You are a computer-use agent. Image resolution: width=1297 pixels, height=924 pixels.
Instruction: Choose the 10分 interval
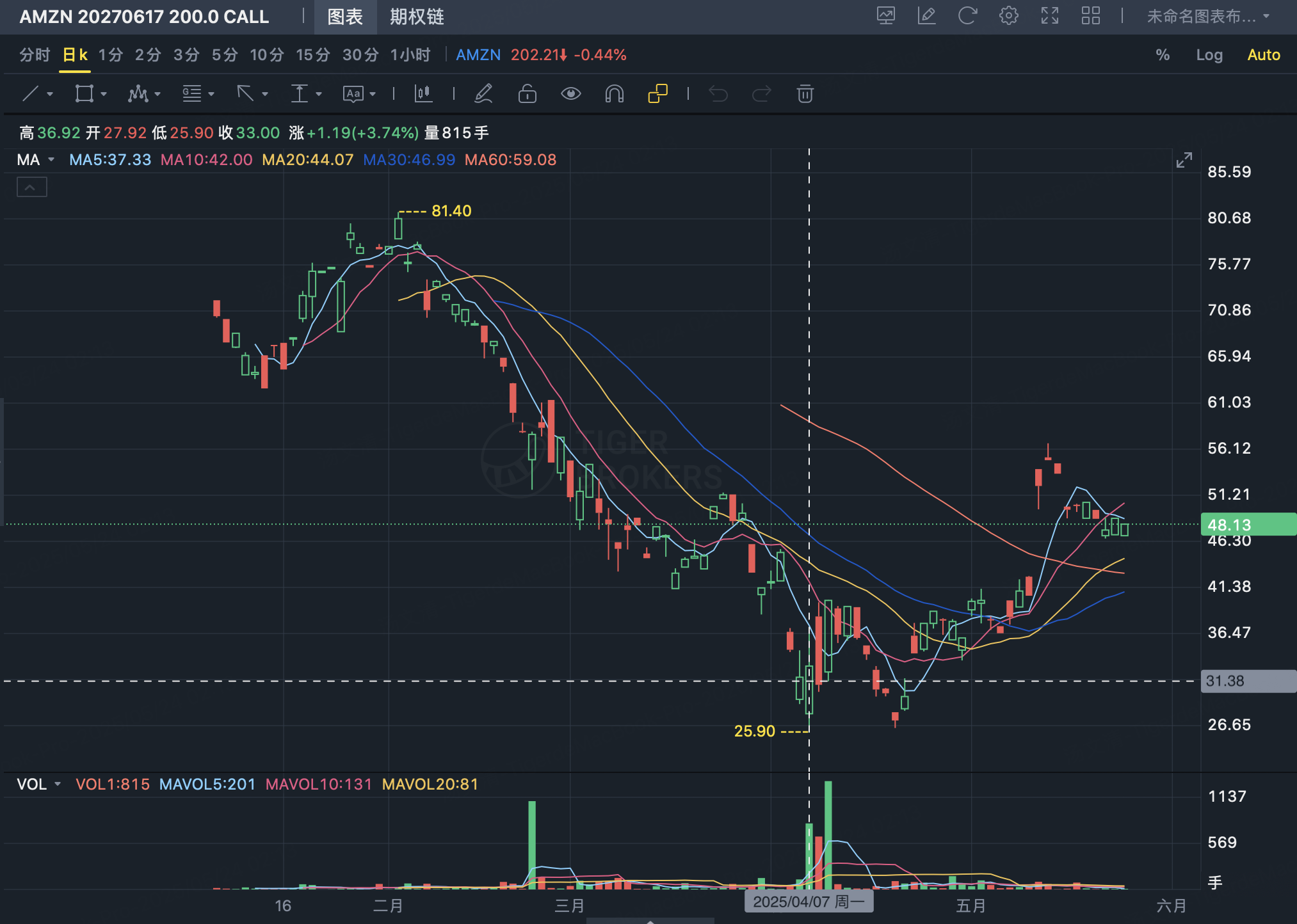click(267, 55)
